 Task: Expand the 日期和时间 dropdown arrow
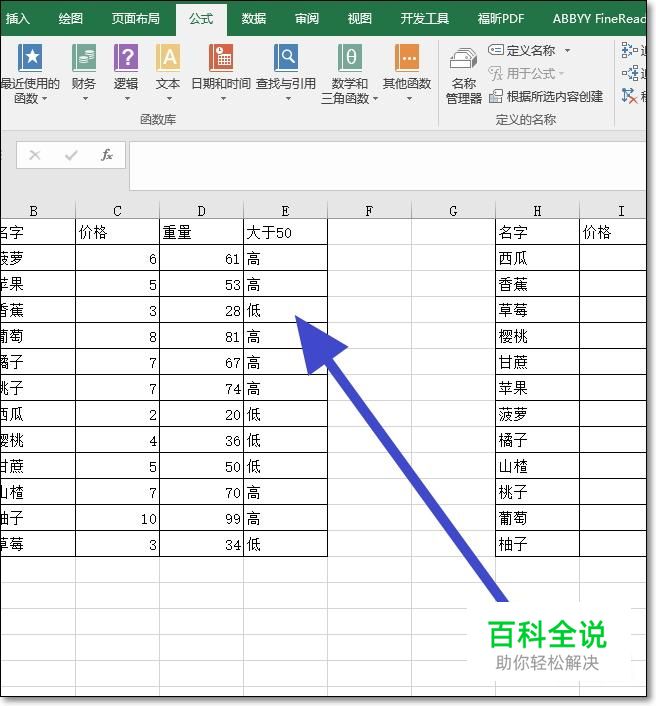[223, 99]
